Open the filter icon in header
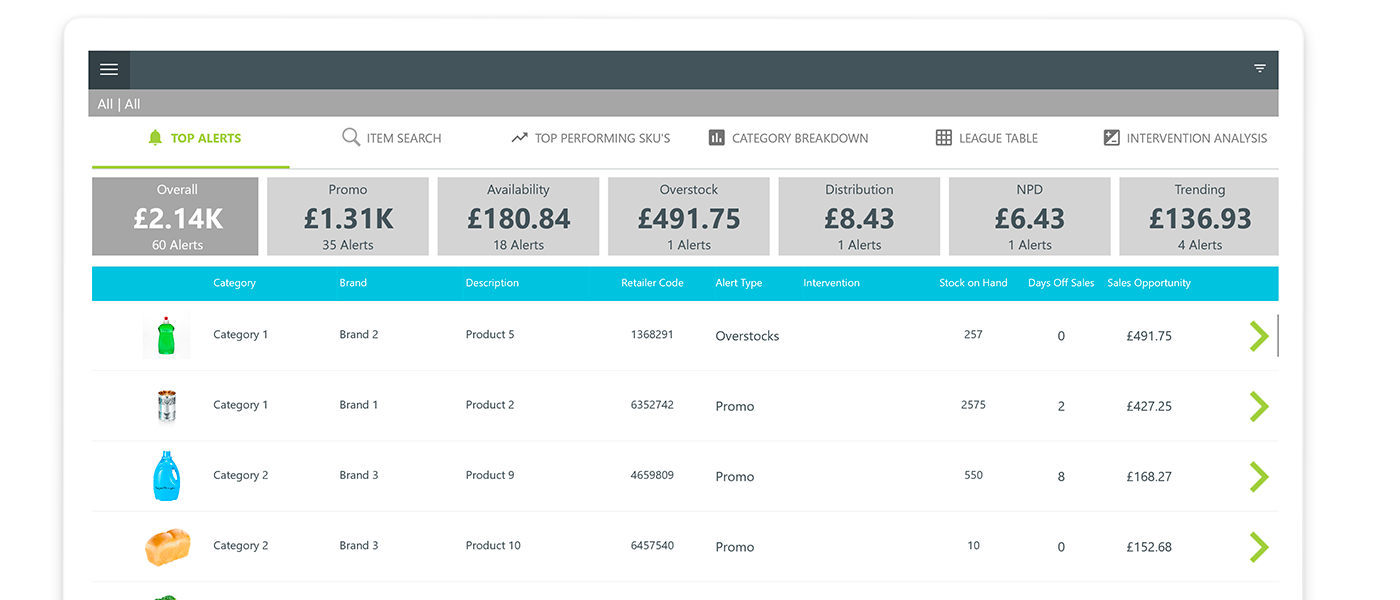The image size is (1400, 600). click(1260, 69)
